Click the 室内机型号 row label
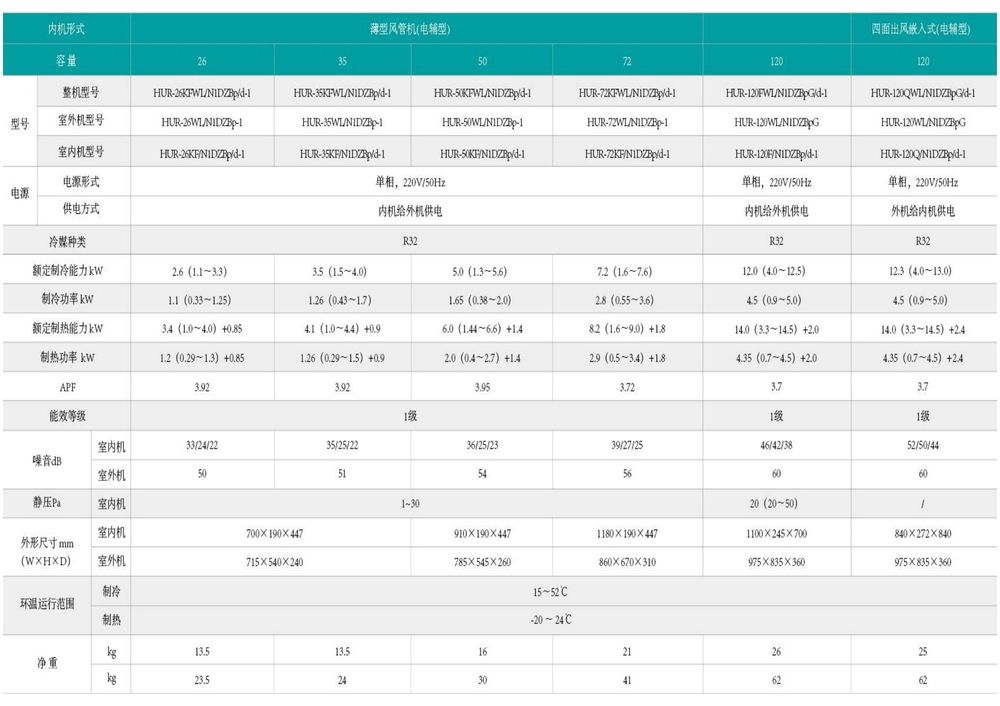Screen dimensions: 1000x706 click(x=80, y=152)
